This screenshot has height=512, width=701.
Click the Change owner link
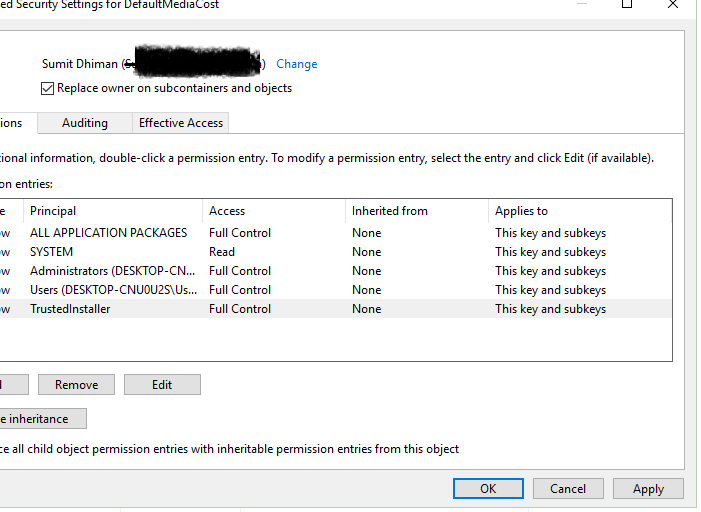point(296,64)
